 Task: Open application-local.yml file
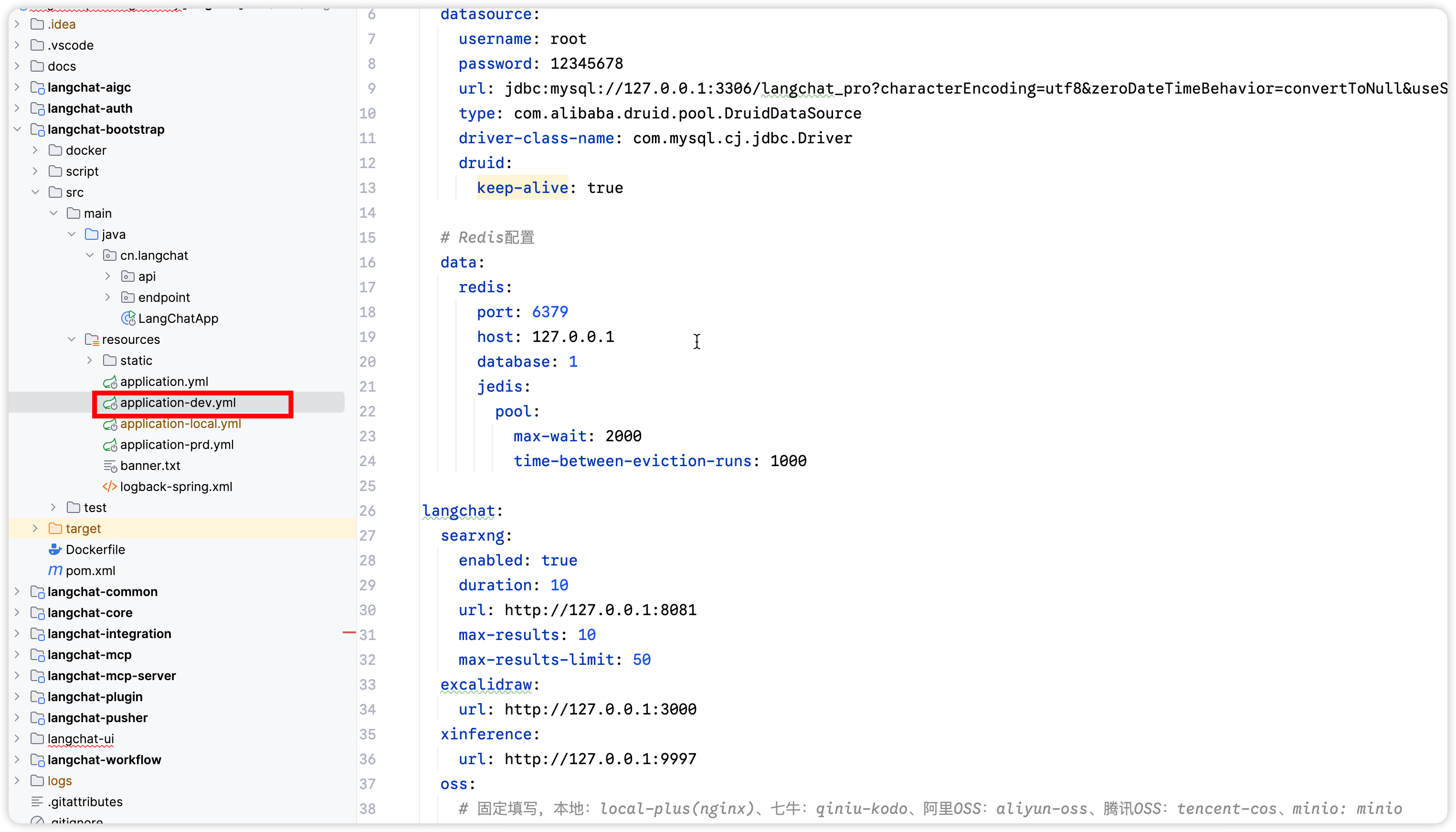click(180, 424)
